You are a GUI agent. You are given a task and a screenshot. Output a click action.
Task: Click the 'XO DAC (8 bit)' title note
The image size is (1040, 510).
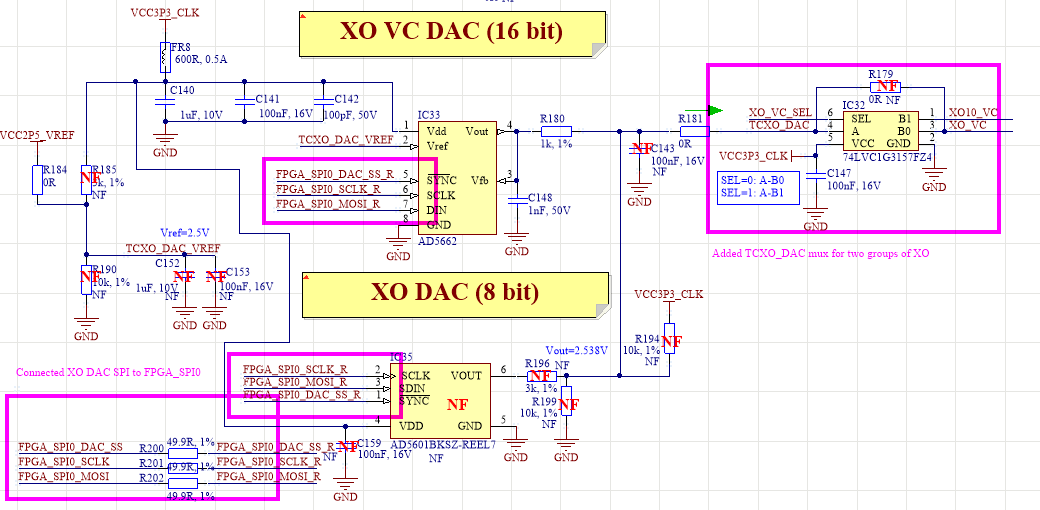click(x=455, y=292)
